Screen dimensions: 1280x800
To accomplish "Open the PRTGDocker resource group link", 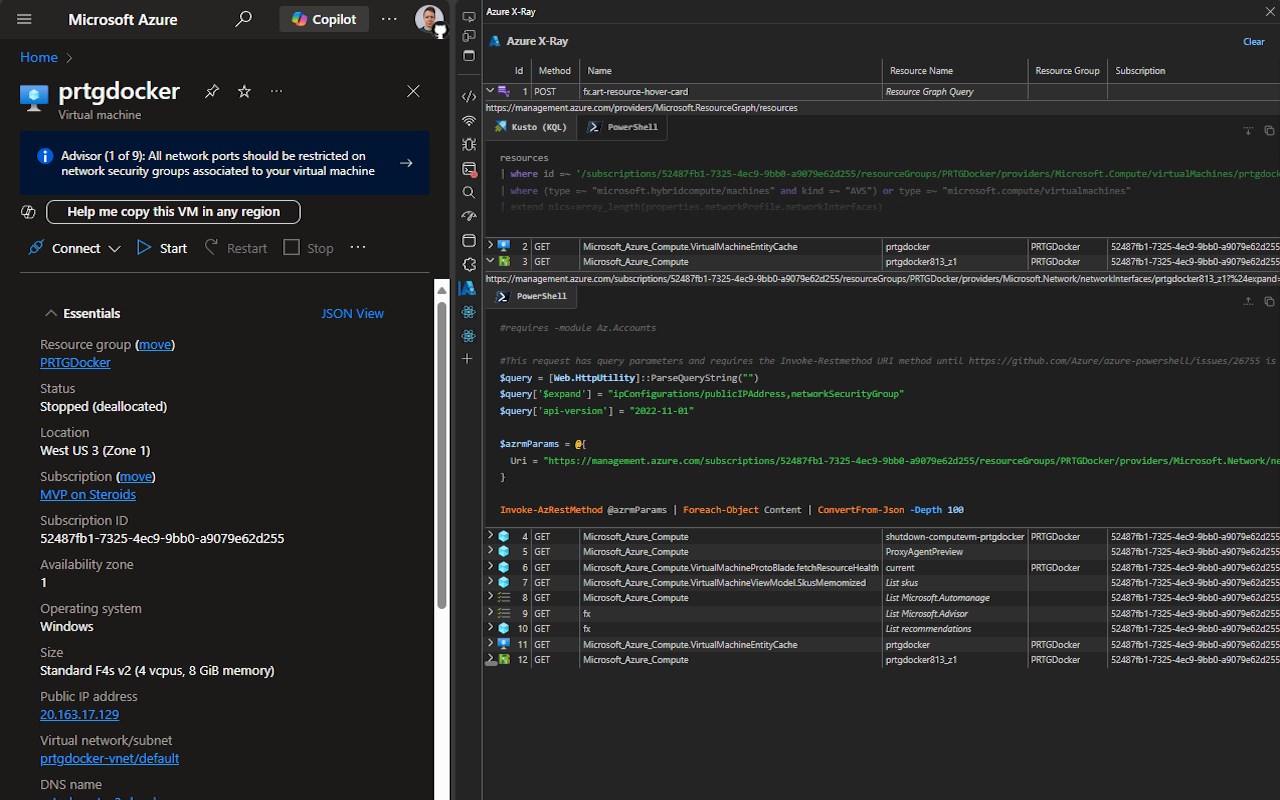I will tap(75, 362).
